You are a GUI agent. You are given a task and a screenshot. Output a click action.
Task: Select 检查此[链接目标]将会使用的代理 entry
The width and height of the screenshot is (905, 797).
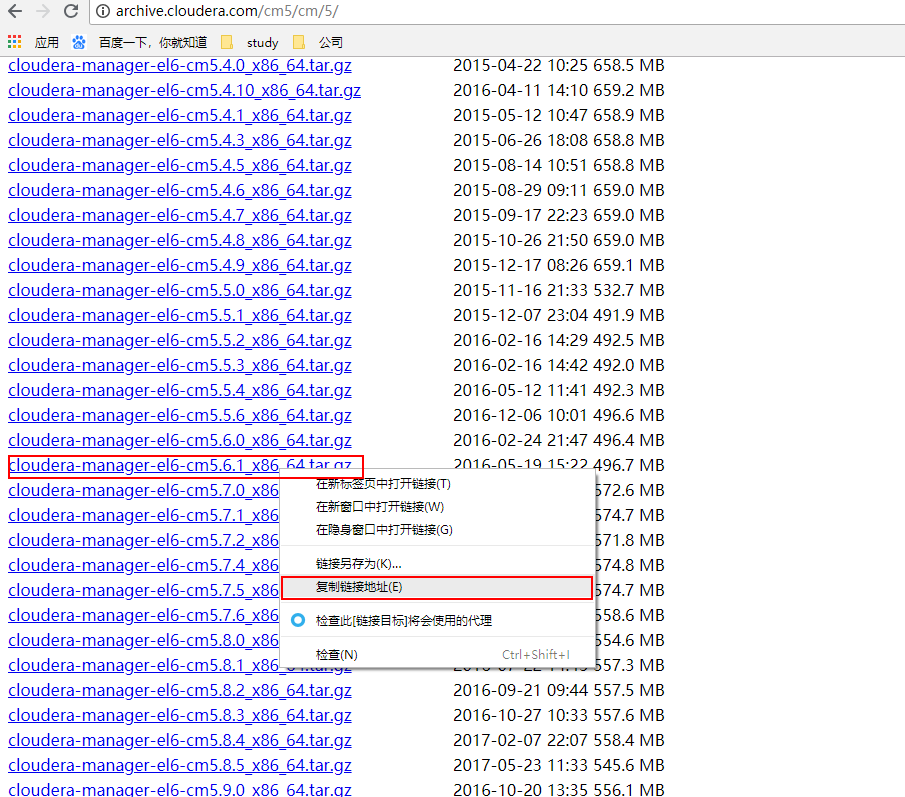(437, 620)
